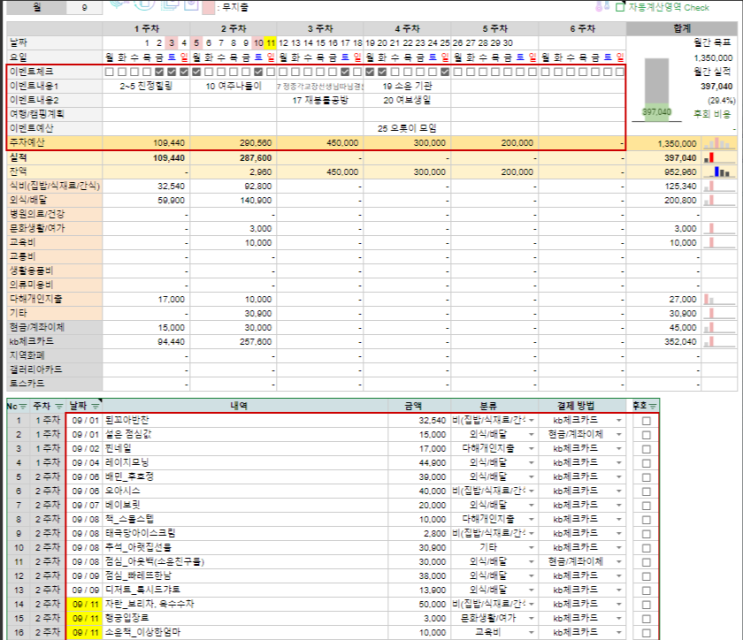
Task: Click the amount 44,900 for 레이지모닝
Action: 432,463
